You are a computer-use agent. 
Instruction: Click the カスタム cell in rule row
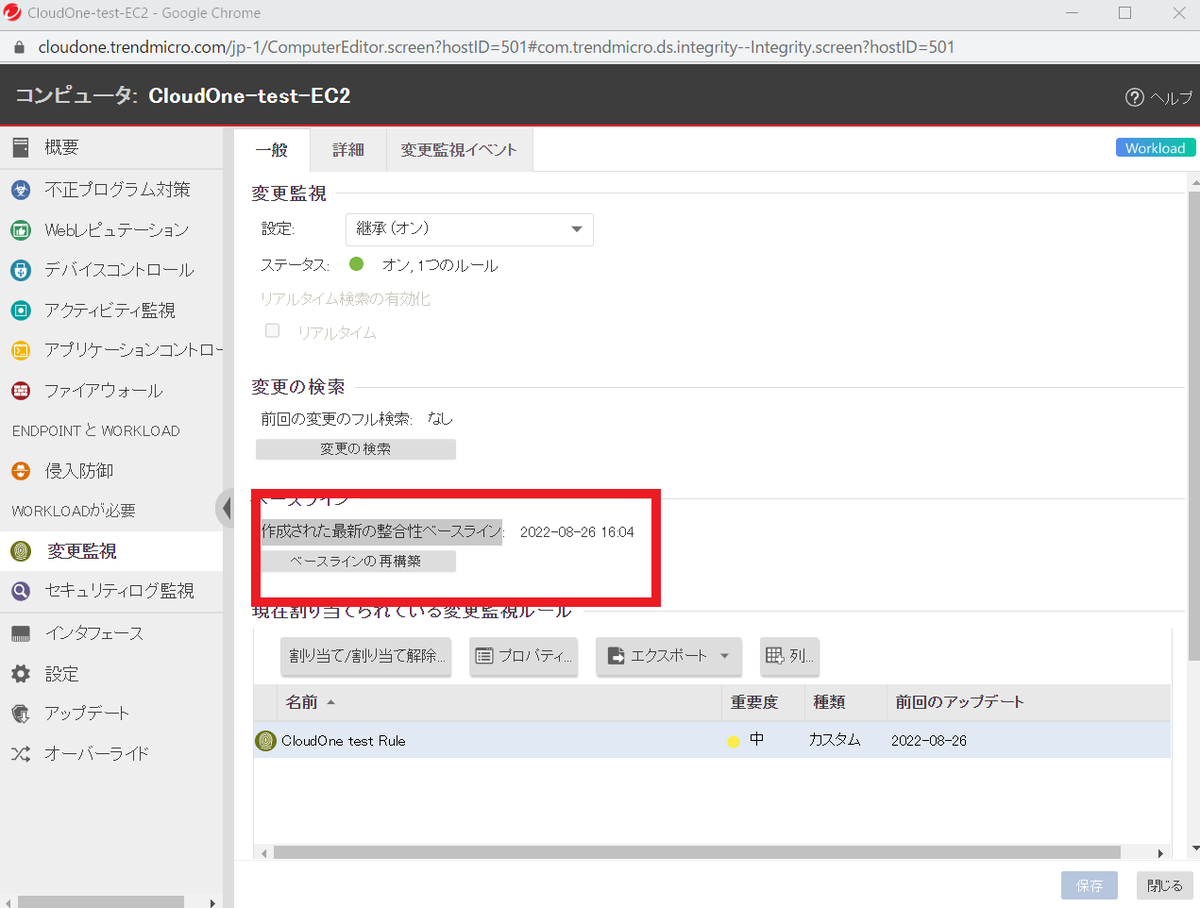coord(835,741)
